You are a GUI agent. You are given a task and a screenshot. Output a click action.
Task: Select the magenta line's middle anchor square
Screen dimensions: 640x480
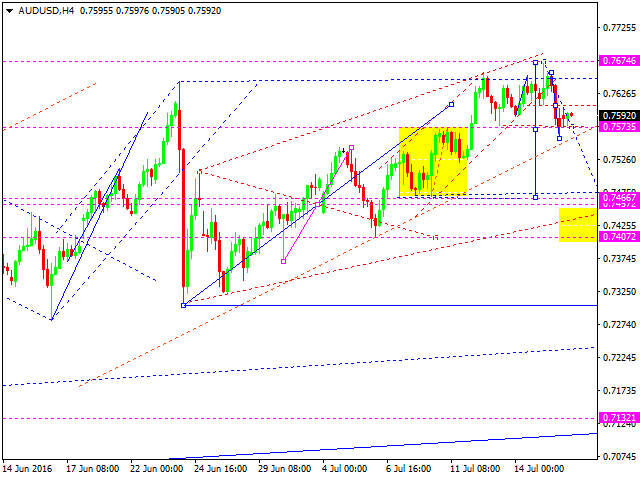[317, 204]
